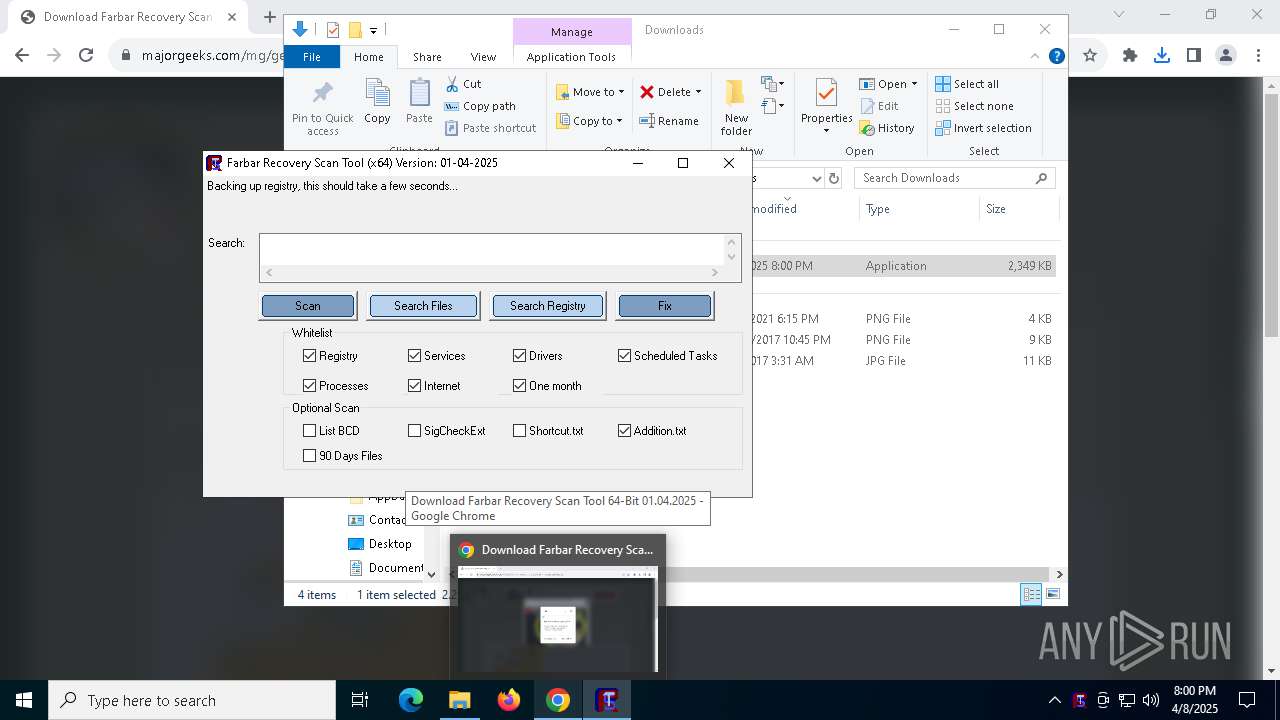Open the Application Tools tab

tap(571, 57)
